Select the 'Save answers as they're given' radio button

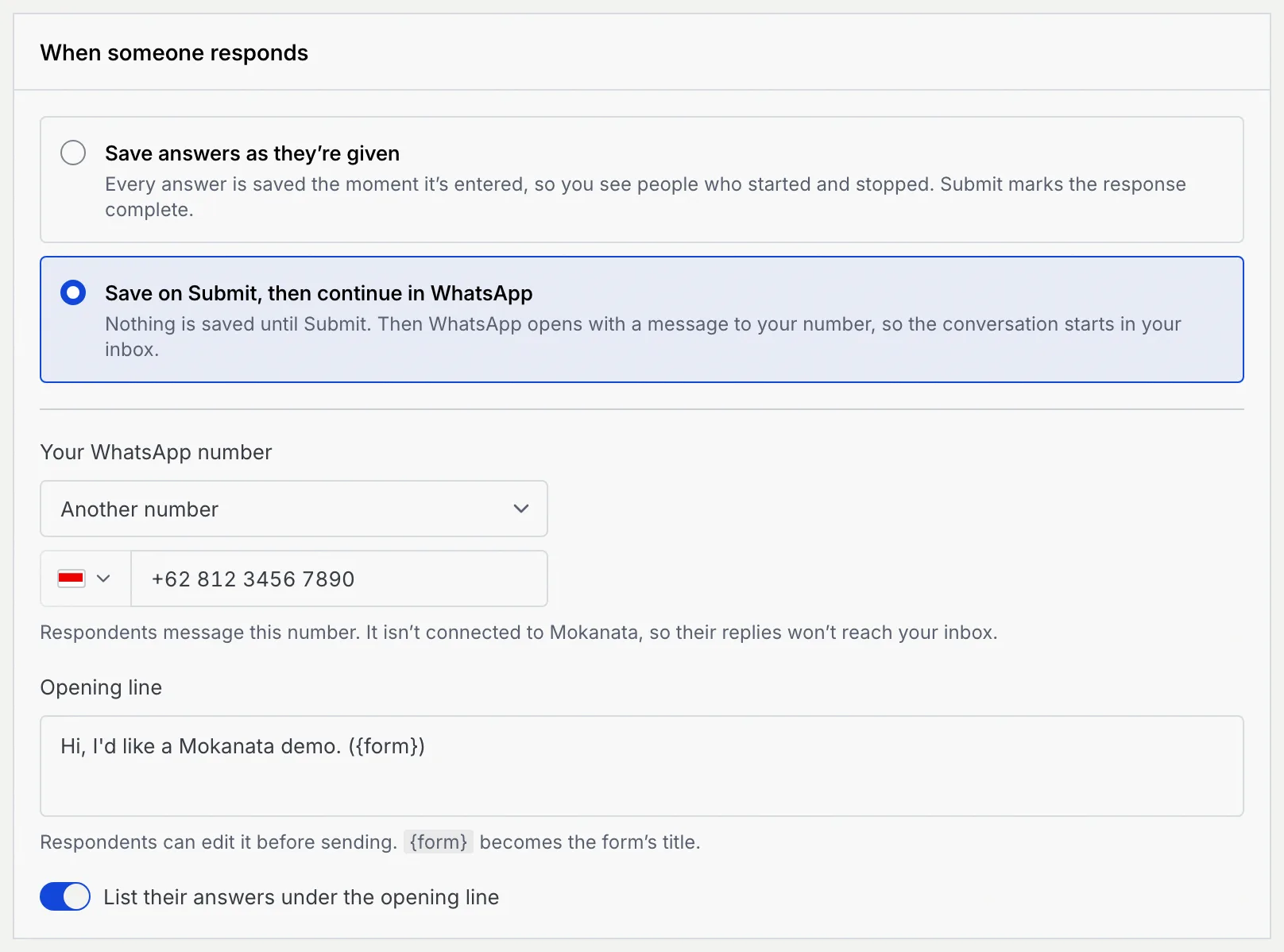73,153
